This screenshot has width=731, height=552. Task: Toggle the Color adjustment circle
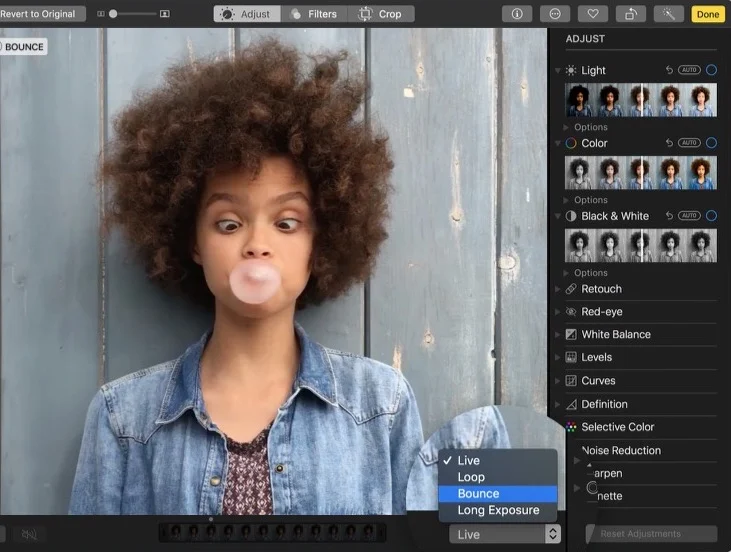click(x=711, y=143)
